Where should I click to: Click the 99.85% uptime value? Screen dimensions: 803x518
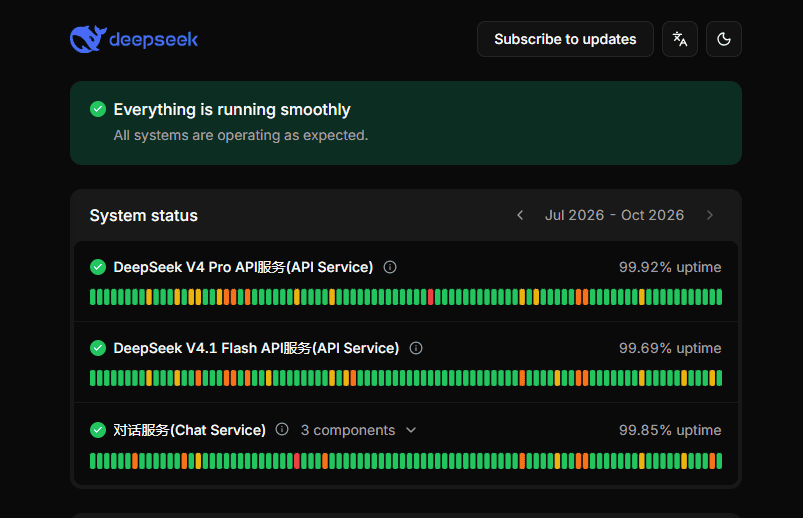click(670, 430)
